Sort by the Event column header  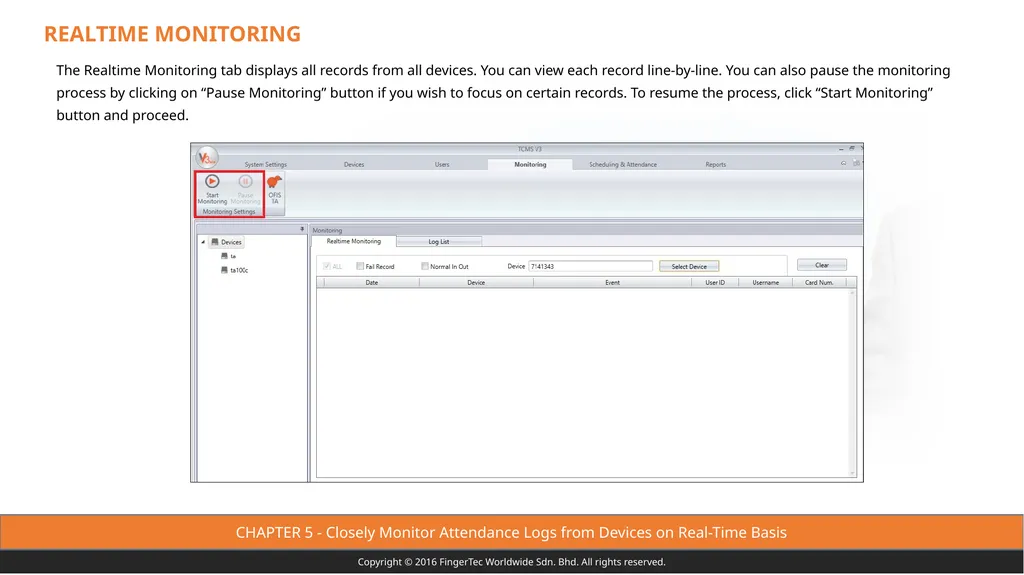click(612, 282)
